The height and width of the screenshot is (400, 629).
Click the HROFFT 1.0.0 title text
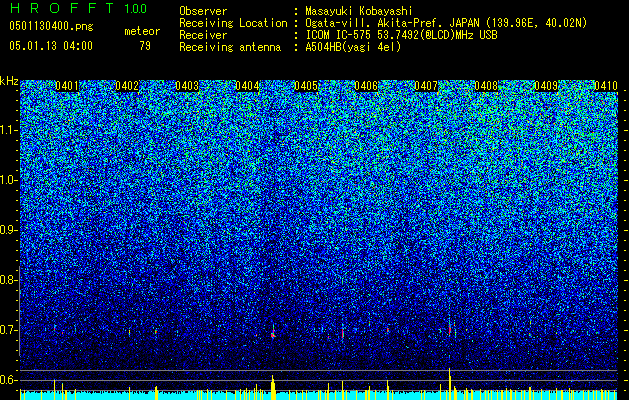pos(78,8)
